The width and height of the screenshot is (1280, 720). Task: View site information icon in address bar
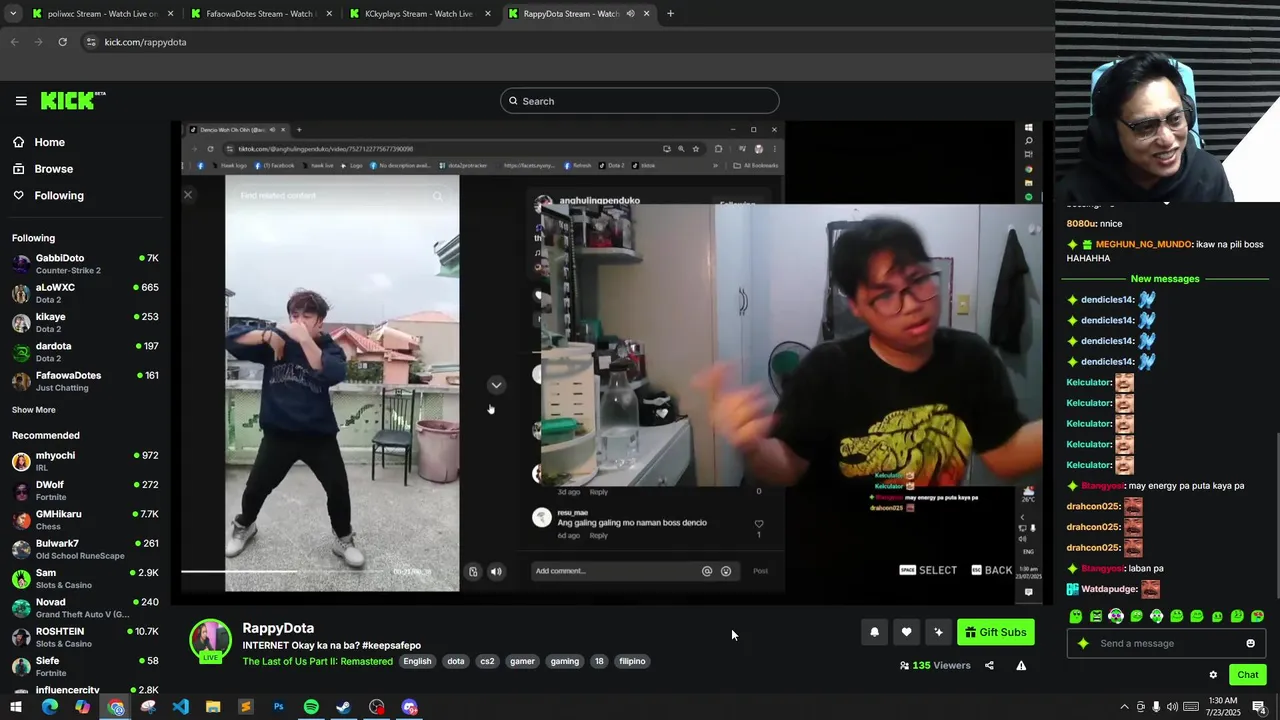click(91, 42)
